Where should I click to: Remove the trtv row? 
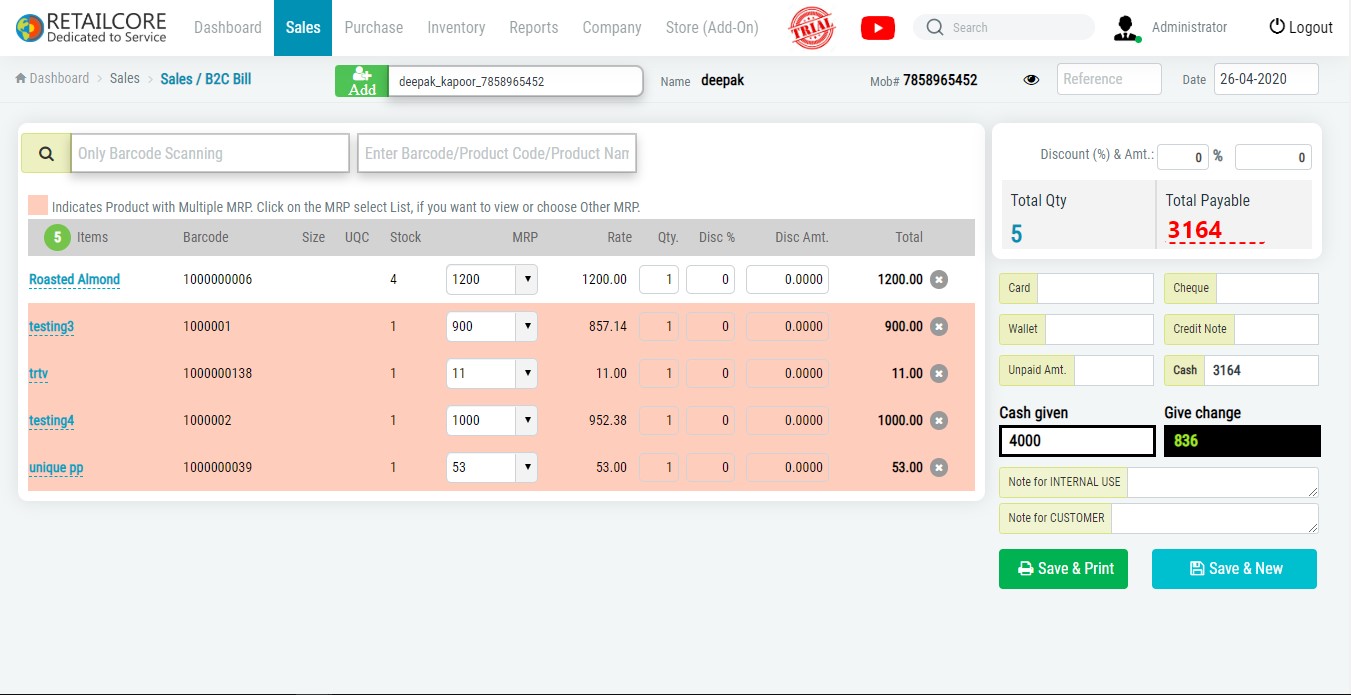point(938,373)
